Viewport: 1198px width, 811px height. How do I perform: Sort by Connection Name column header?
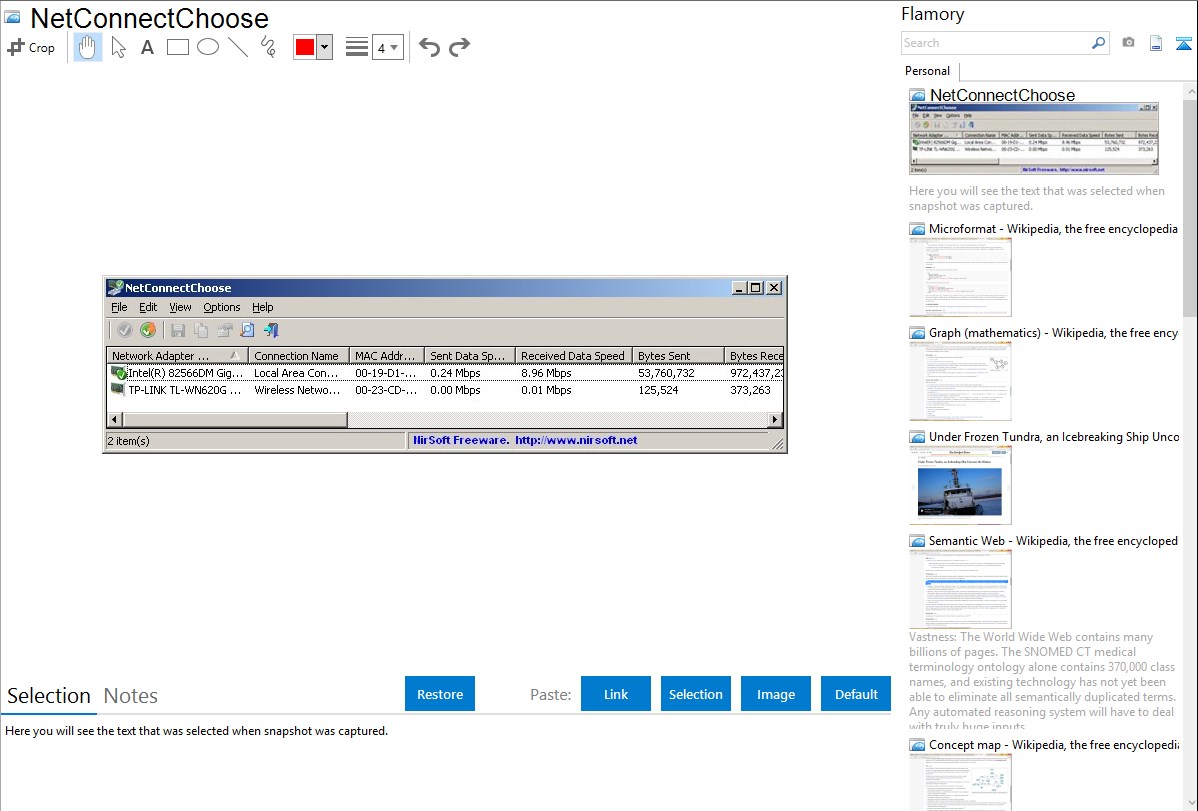299,355
